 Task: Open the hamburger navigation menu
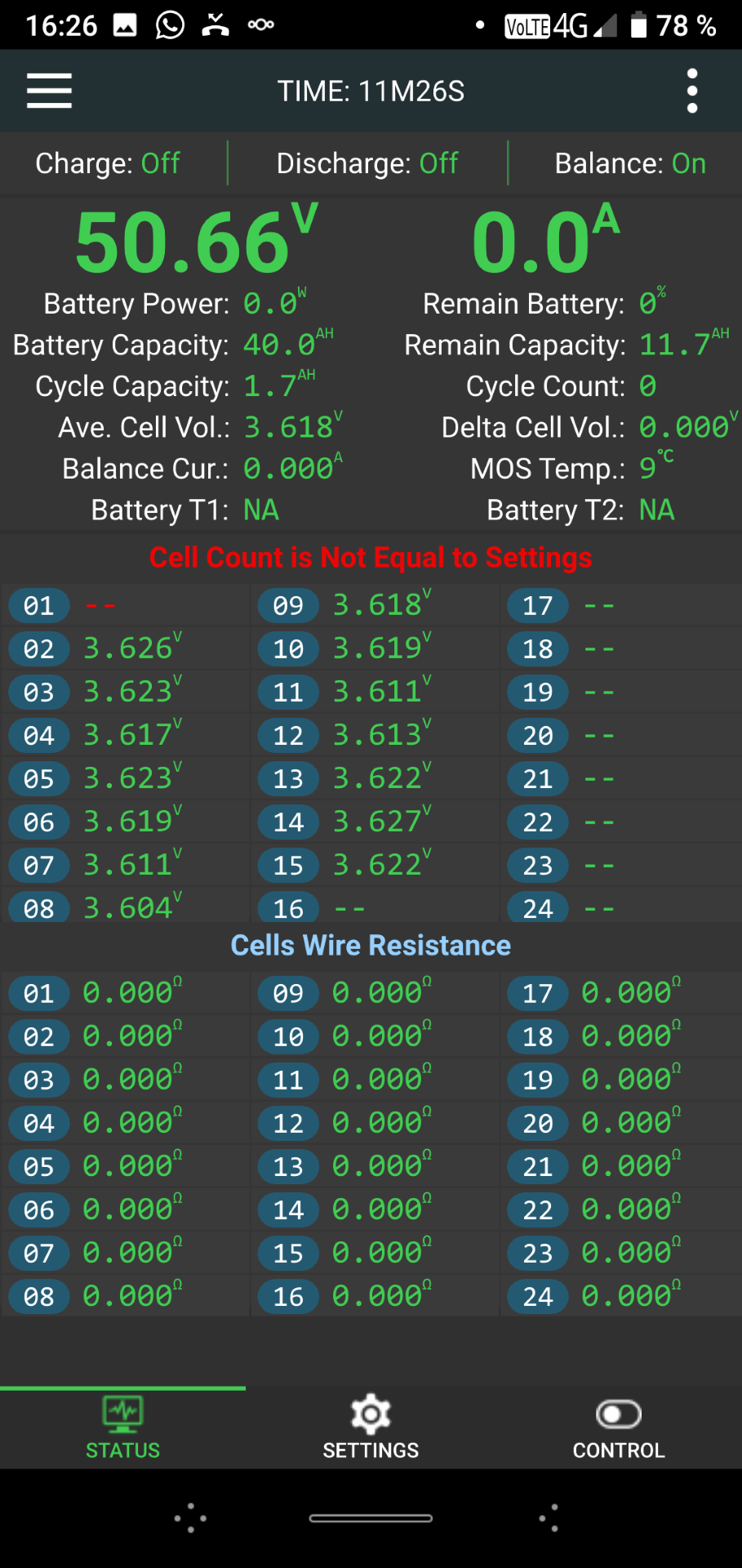(x=49, y=91)
